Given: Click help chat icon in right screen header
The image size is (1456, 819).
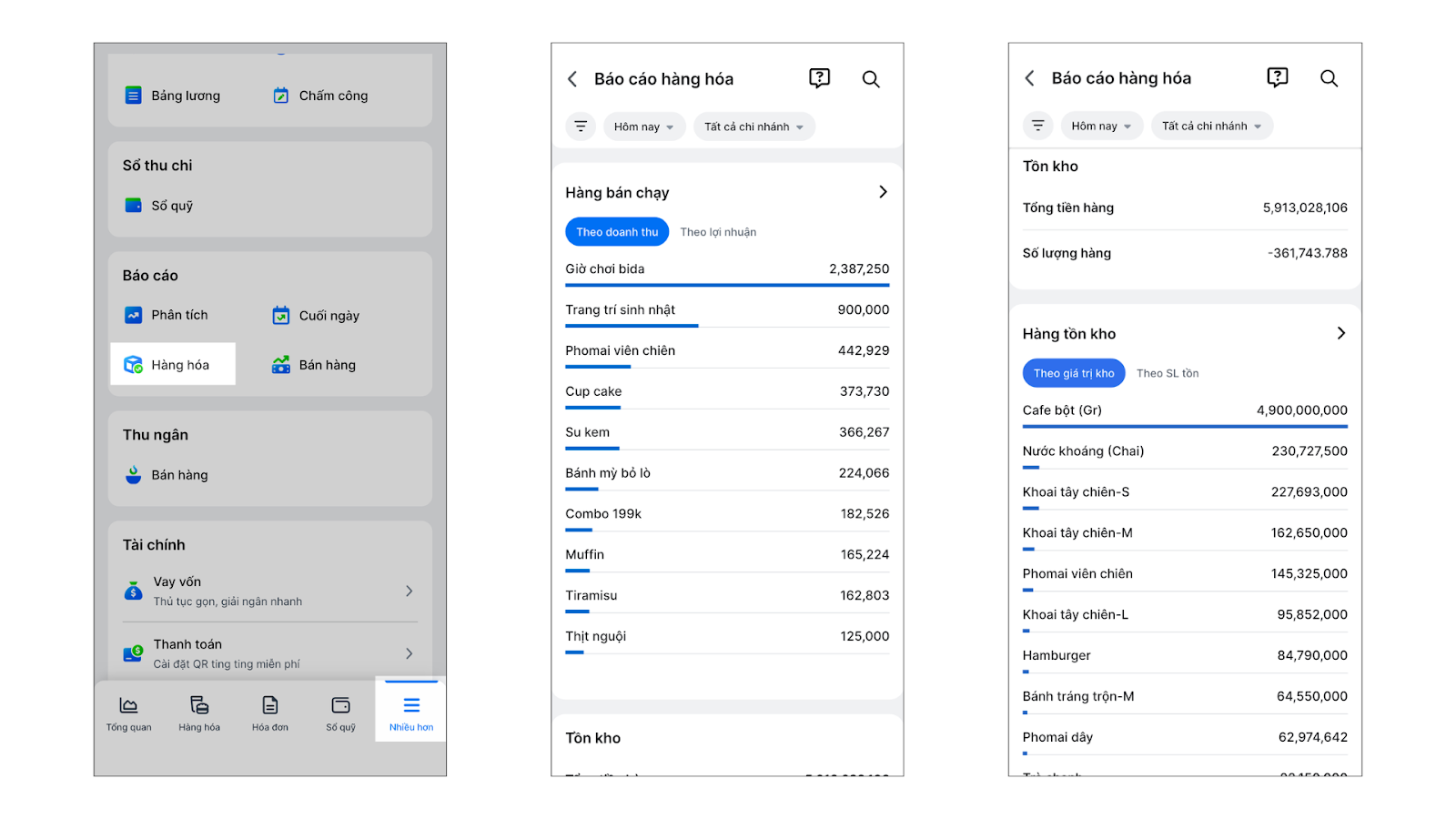Looking at the screenshot, I should click(x=1278, y=77).
